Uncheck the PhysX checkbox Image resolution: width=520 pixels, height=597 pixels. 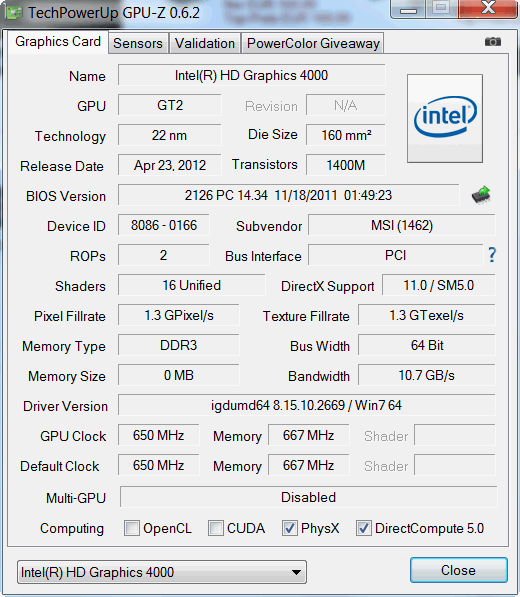point(290,528)
